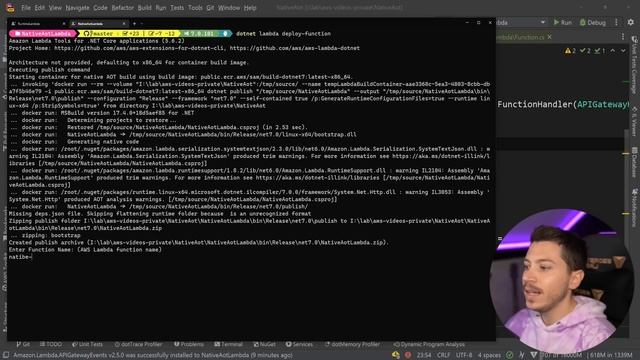Open the Git menu
Image resolution: width=640 pixels, height=360 pixels.
click(x=210, y=8)
